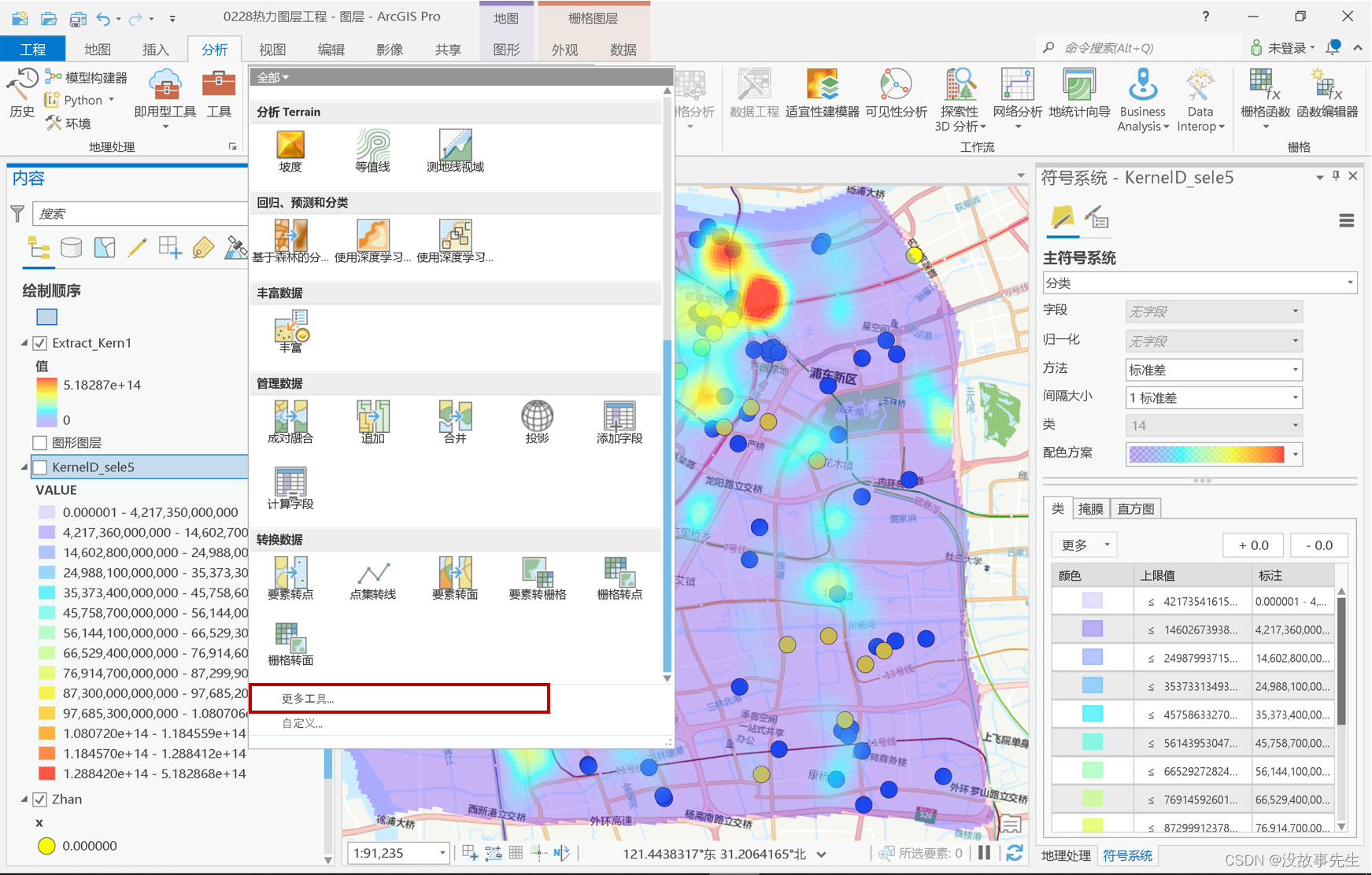
Task: Open the 间隔大小 dropdown
Action: (x=1214, y=397)
